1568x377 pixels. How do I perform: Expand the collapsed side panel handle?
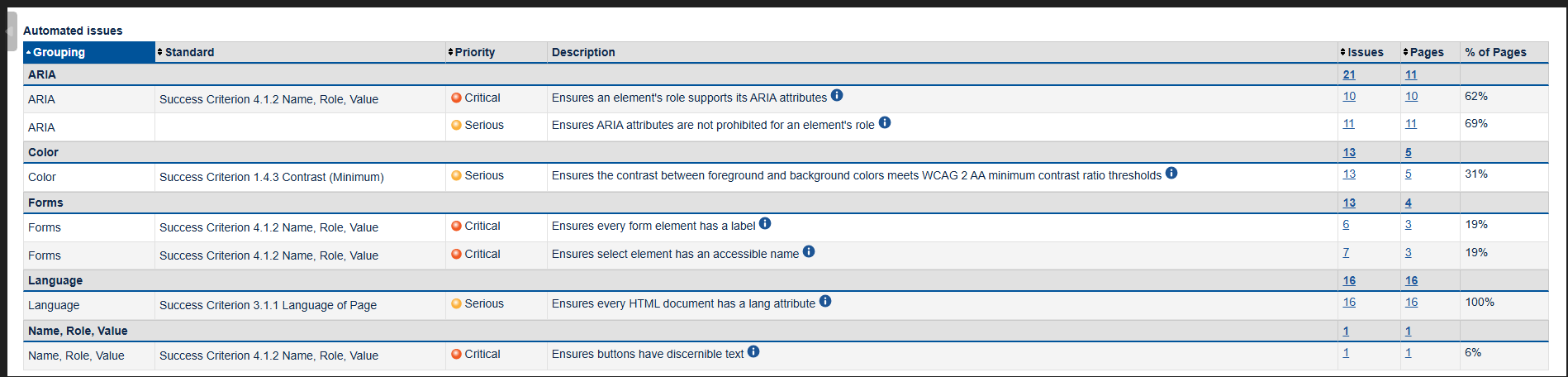(x=10, y=32)
